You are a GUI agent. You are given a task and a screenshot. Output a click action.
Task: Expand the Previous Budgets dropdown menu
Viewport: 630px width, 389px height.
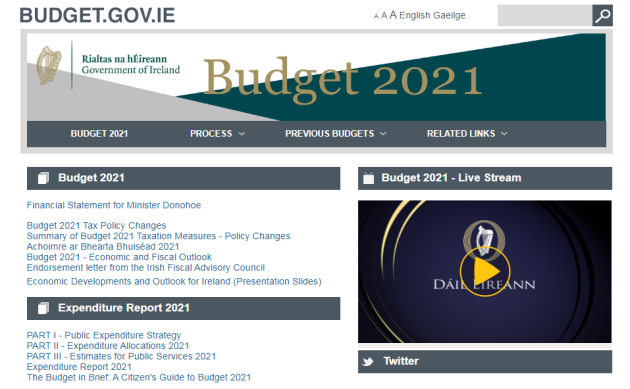pyautogui.click(x=335, y=134)
